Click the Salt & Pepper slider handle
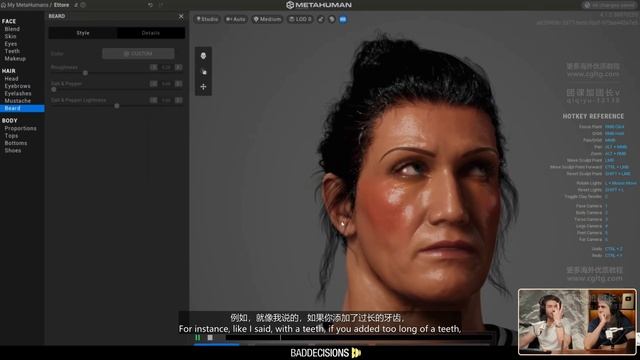Image resolution: width=640 pixels, height=360 pixels. click(53, 89)
